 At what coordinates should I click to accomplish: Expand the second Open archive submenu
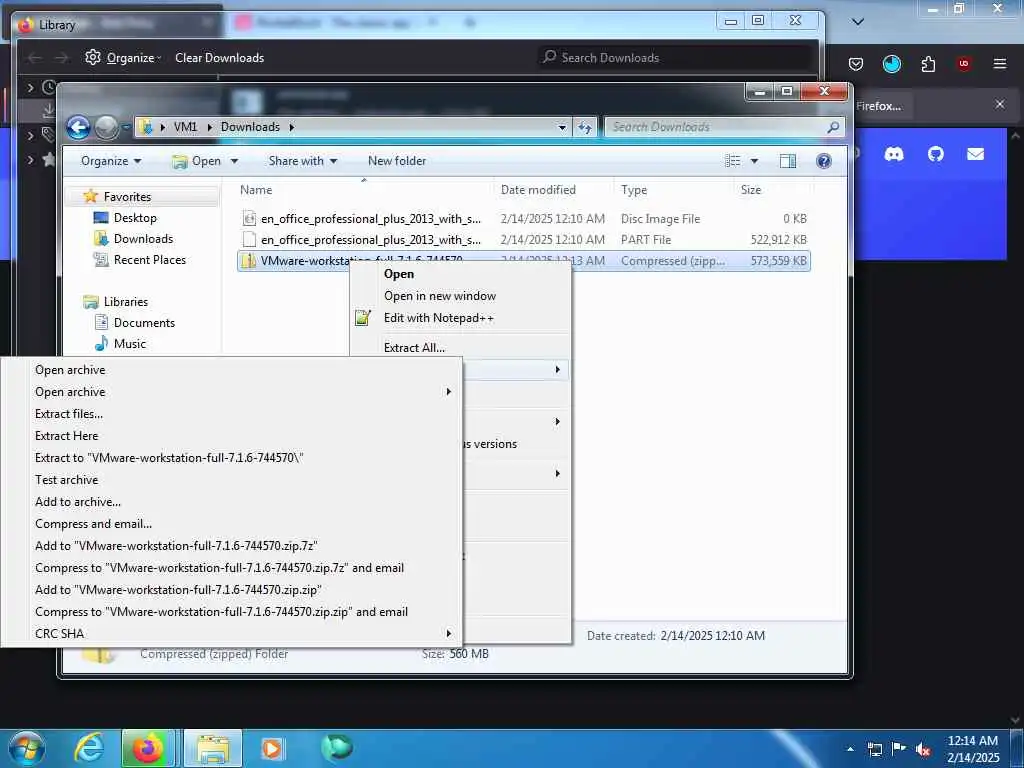[231, 392]
